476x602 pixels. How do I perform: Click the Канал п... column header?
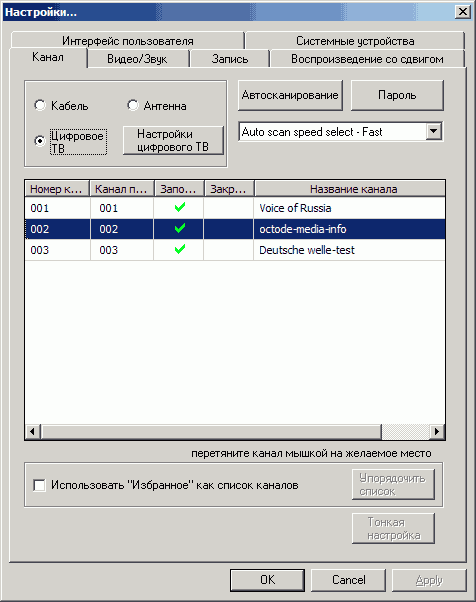[x=122, y=189]
